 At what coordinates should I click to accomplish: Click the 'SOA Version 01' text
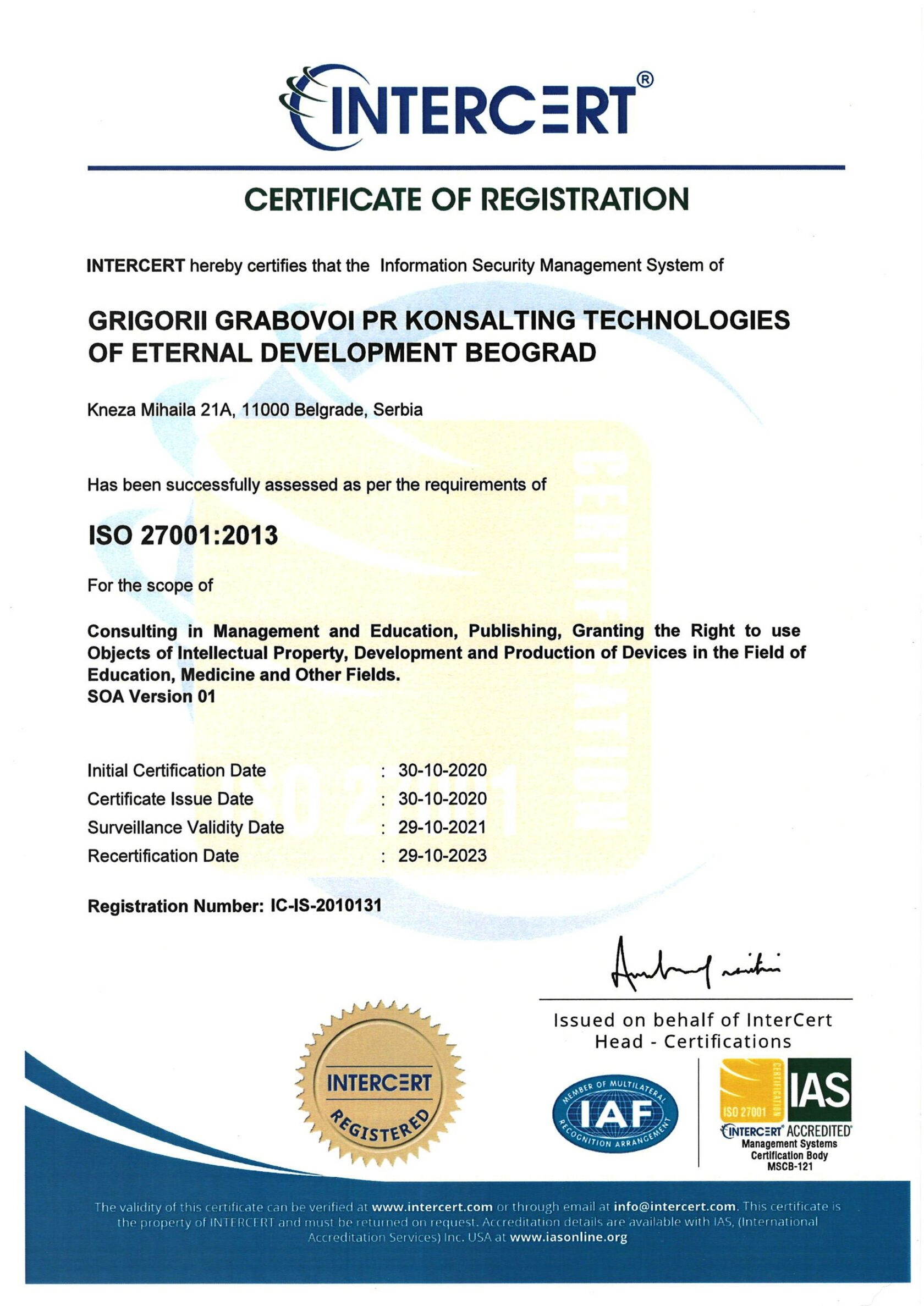pyautogui.click(x=151, y=696)
